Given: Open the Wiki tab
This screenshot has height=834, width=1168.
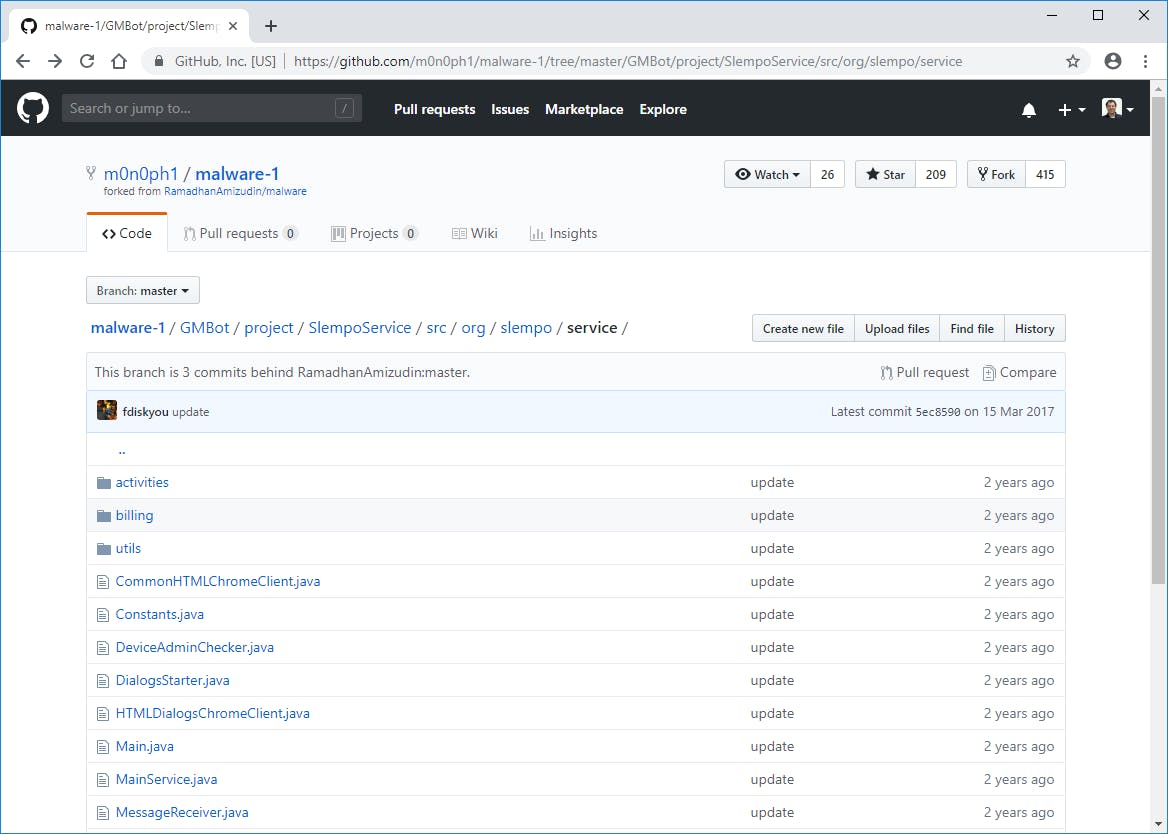Looking at the screenshot, I should pyautogui.click(x=474, y=233).
